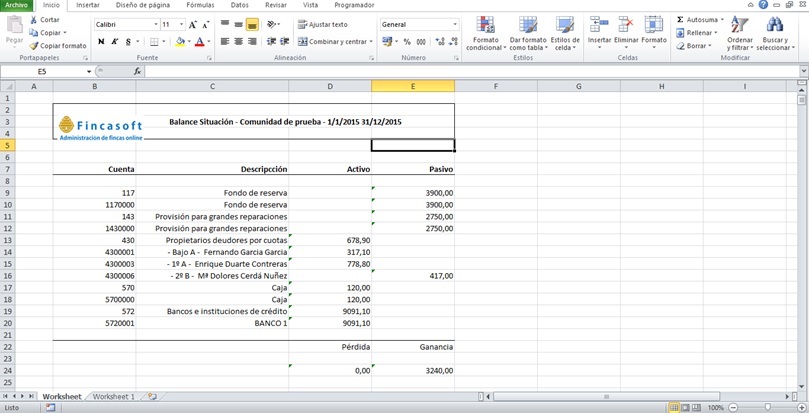
Task: Click the Excel help question mark
Action: coord(764,5)
